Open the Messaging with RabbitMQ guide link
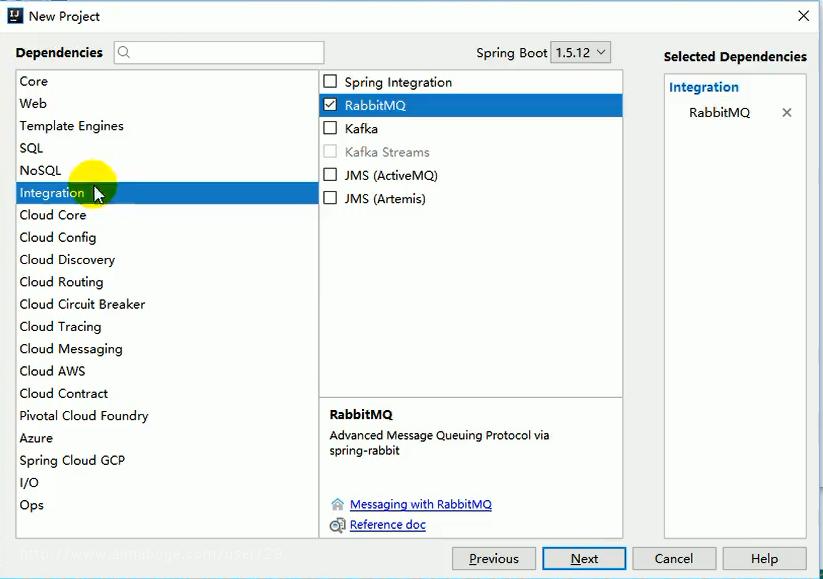The width and height of the screenshot is (823, 579). (421, 504)
